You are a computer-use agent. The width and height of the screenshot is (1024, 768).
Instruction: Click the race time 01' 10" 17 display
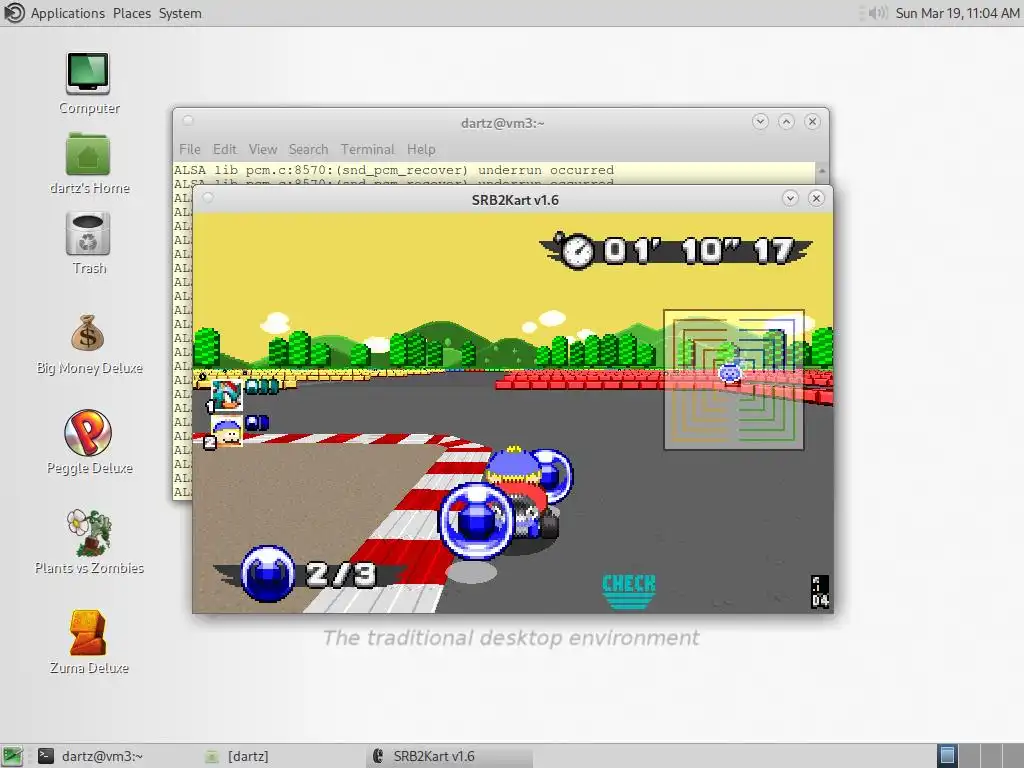click(x=699, y=251)
